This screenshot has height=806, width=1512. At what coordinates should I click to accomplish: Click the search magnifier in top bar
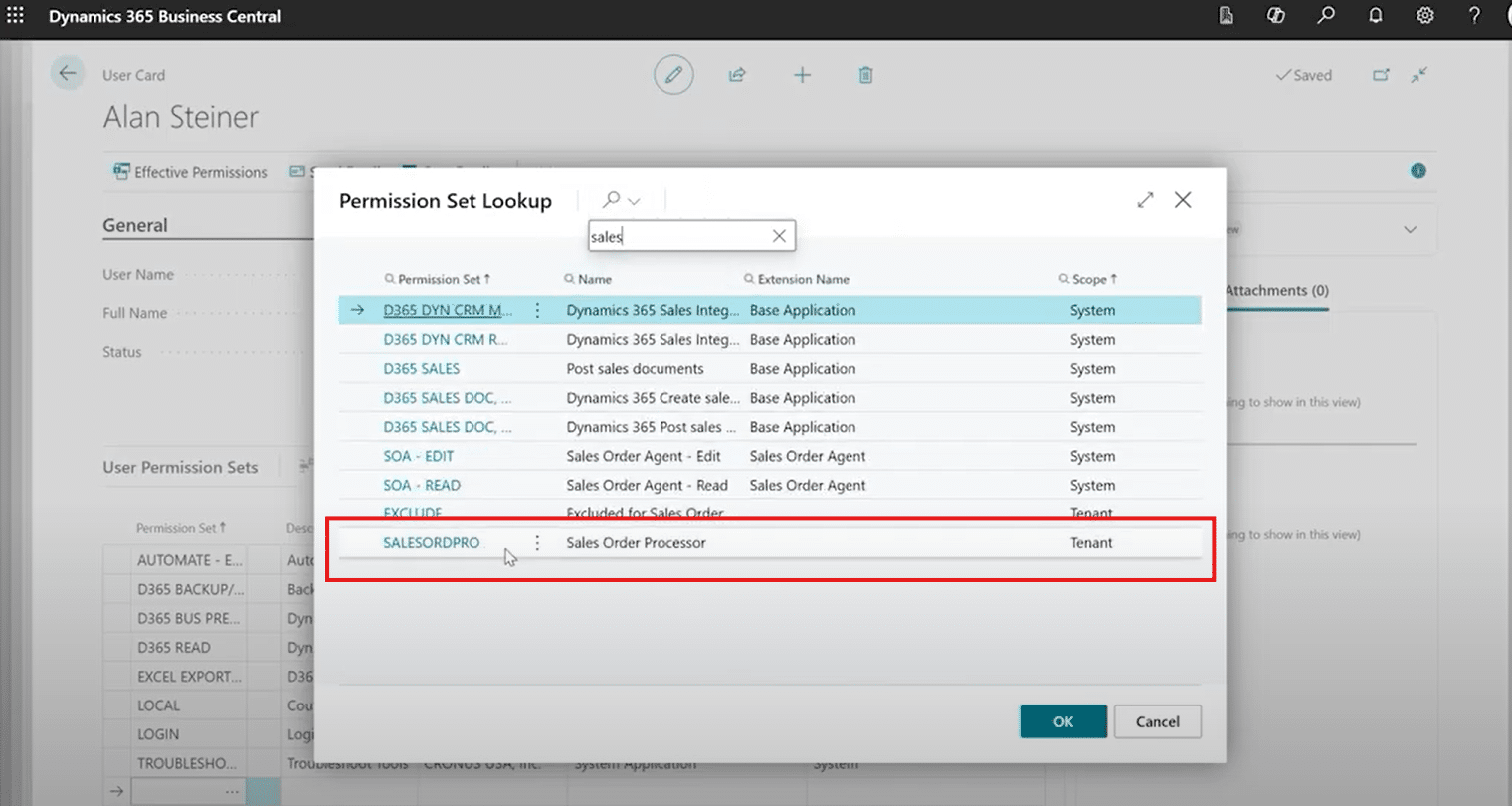[1326, 16]
